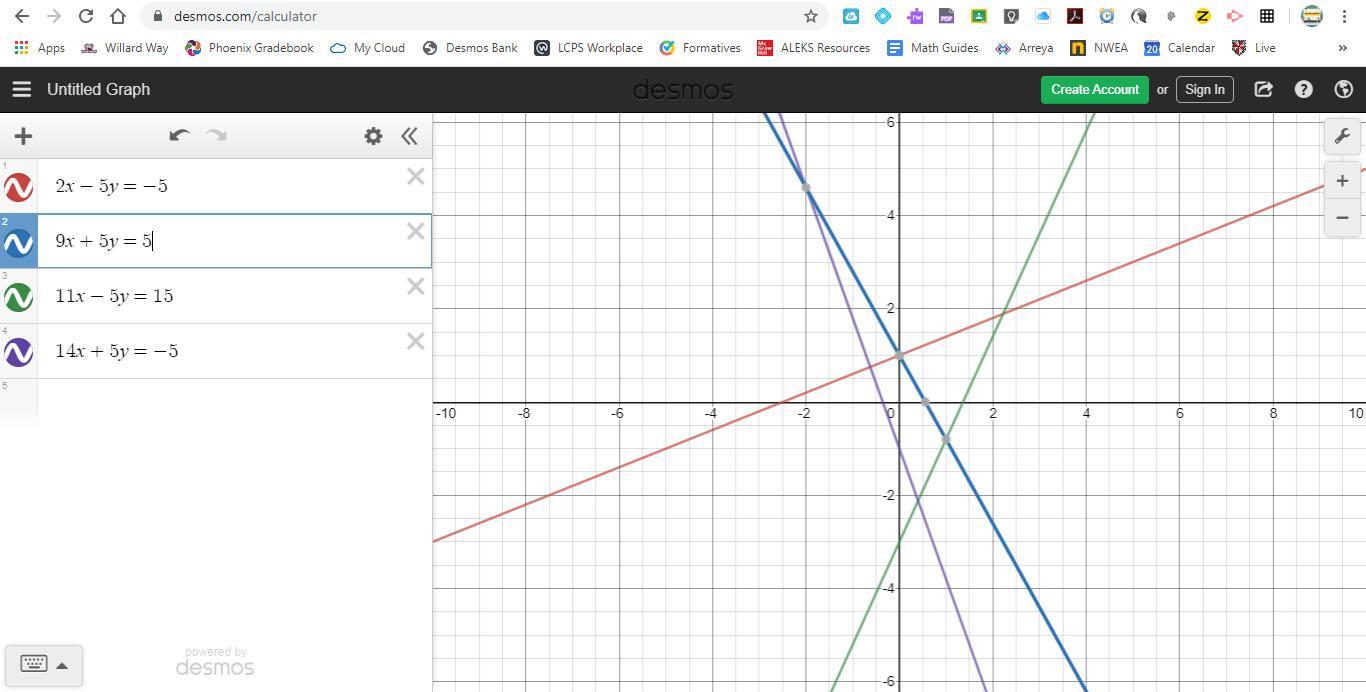
Task: Open the LCPS Workplace bookmark
Action: click(x=588, y=47)
